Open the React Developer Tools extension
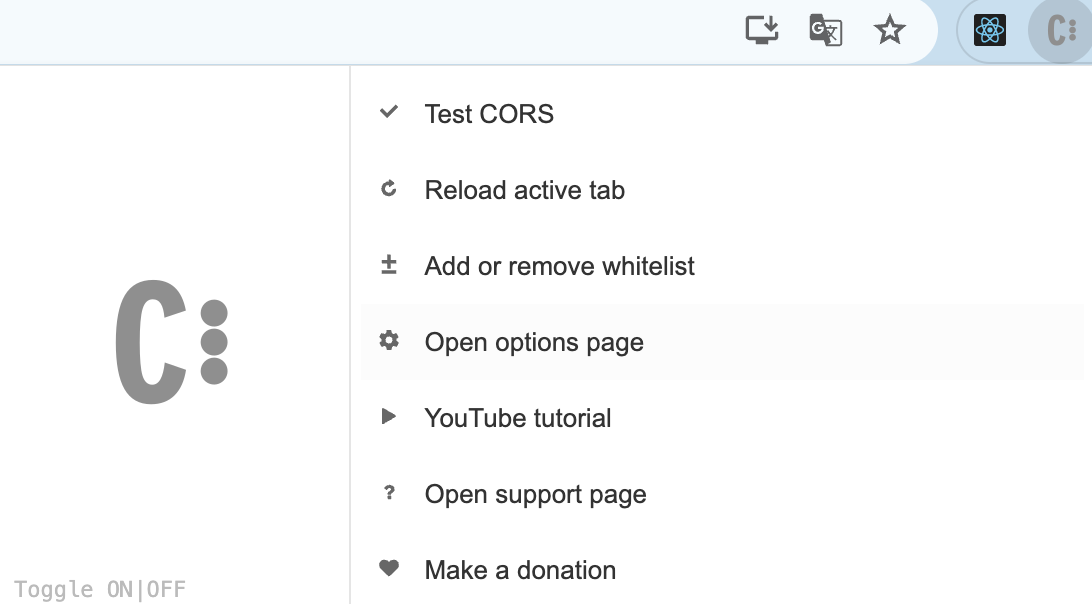 (x=990, y=31)
